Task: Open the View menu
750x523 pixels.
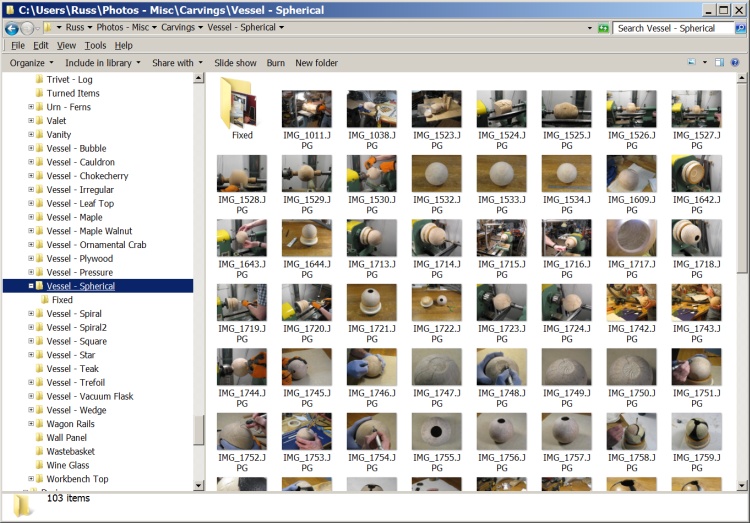Action: [66, 46]
